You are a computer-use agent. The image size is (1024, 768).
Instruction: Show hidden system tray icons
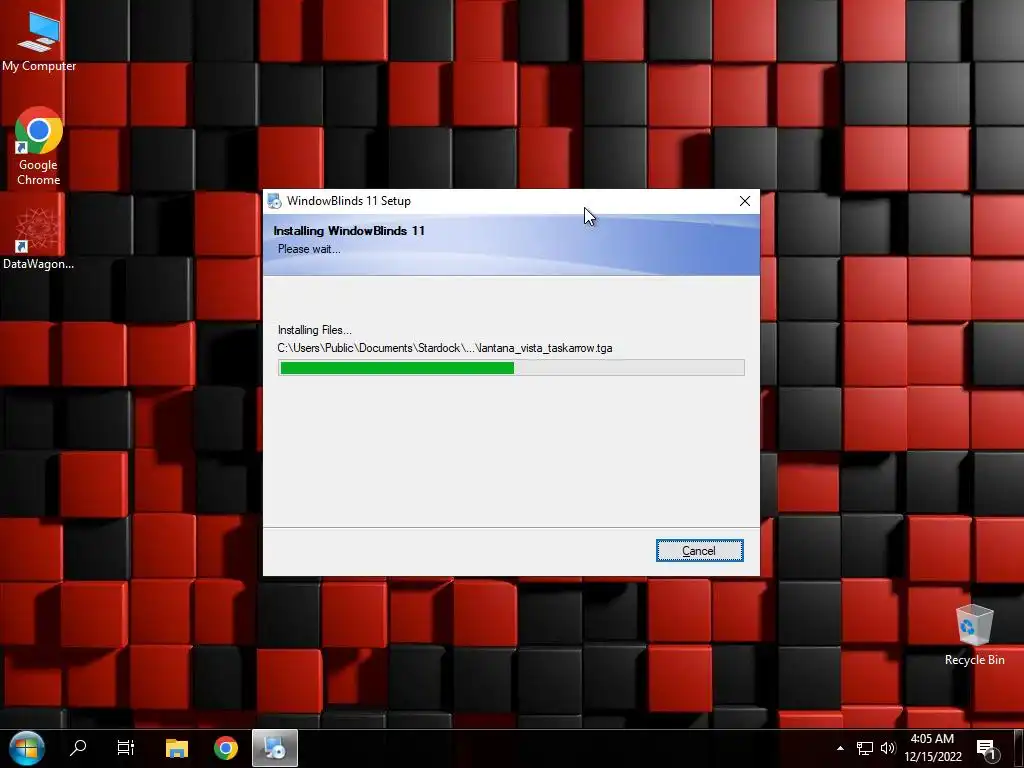(840, 748)
